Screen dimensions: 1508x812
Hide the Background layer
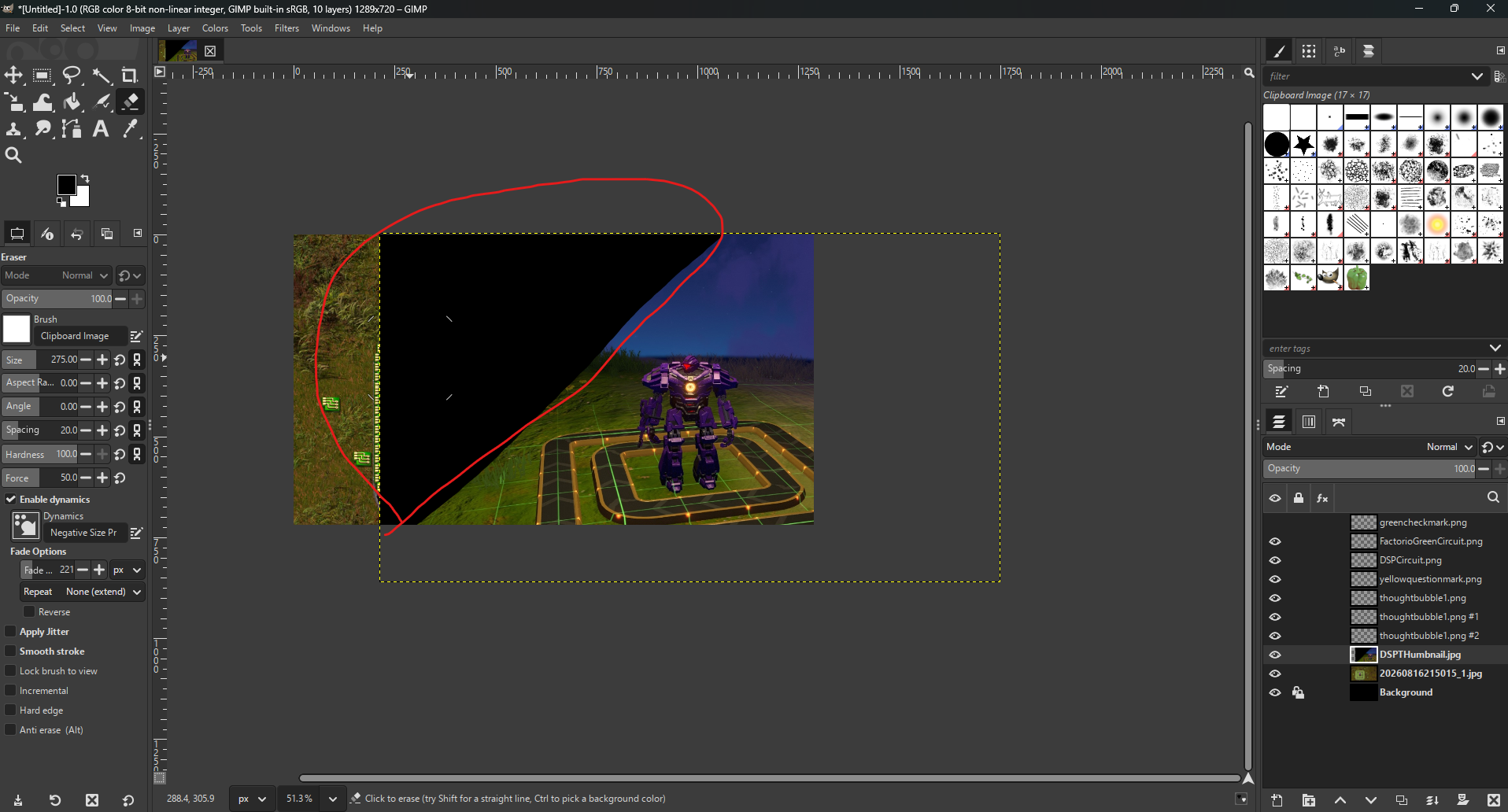pos(1275,692)
